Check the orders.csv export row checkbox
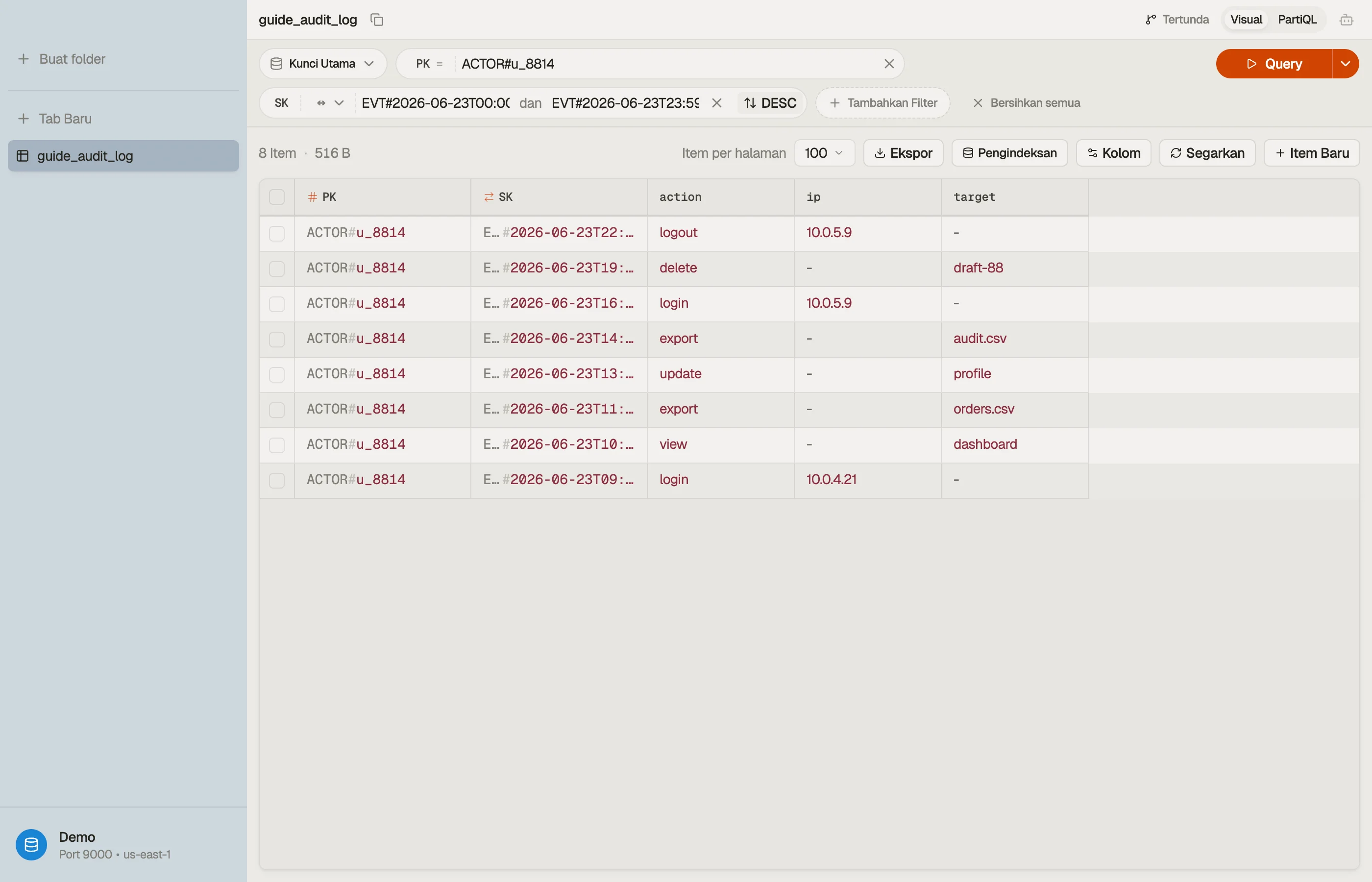Viewport: 1372px width, 882px height. pos(276,410)
